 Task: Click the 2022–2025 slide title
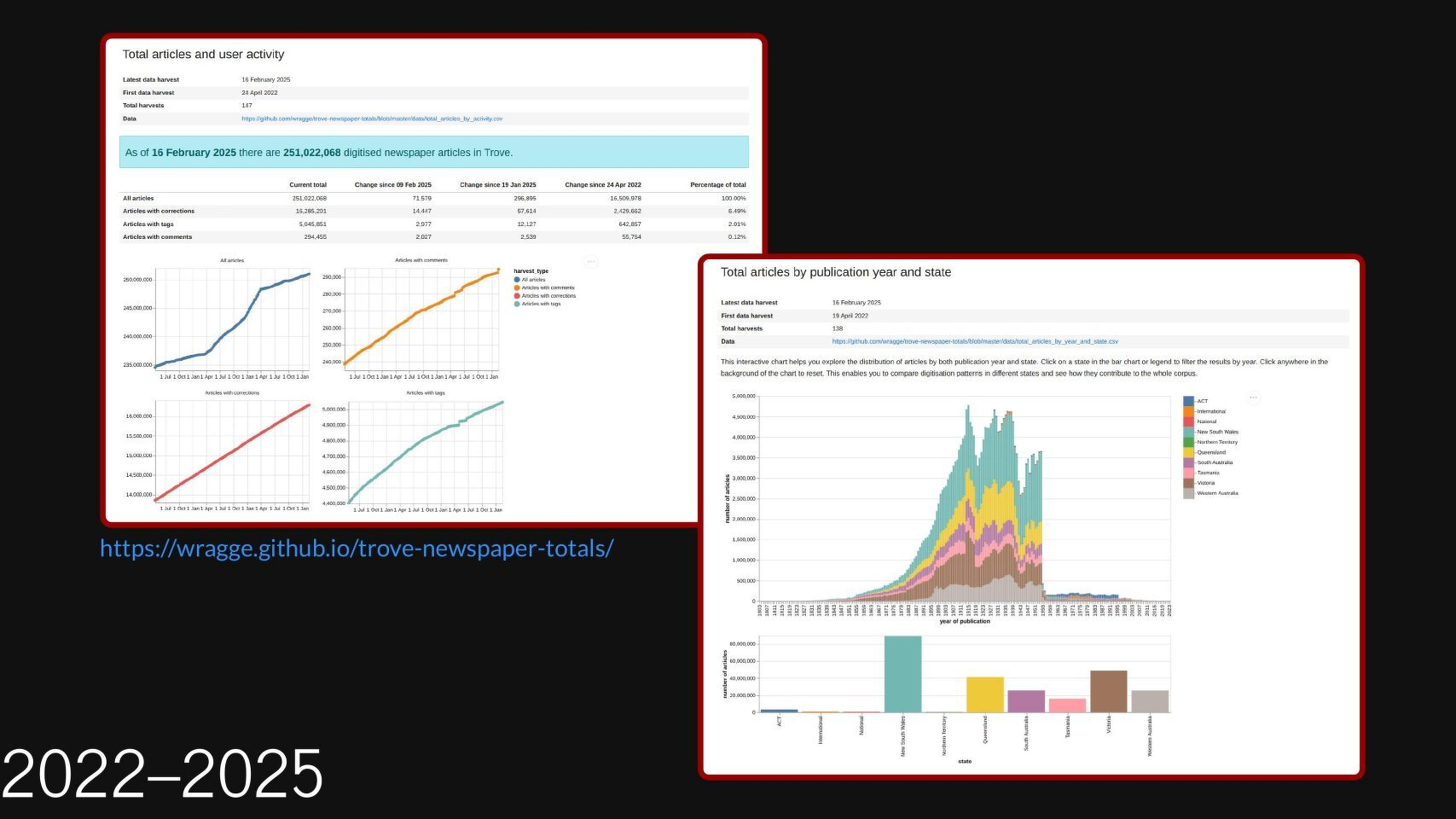162,774
